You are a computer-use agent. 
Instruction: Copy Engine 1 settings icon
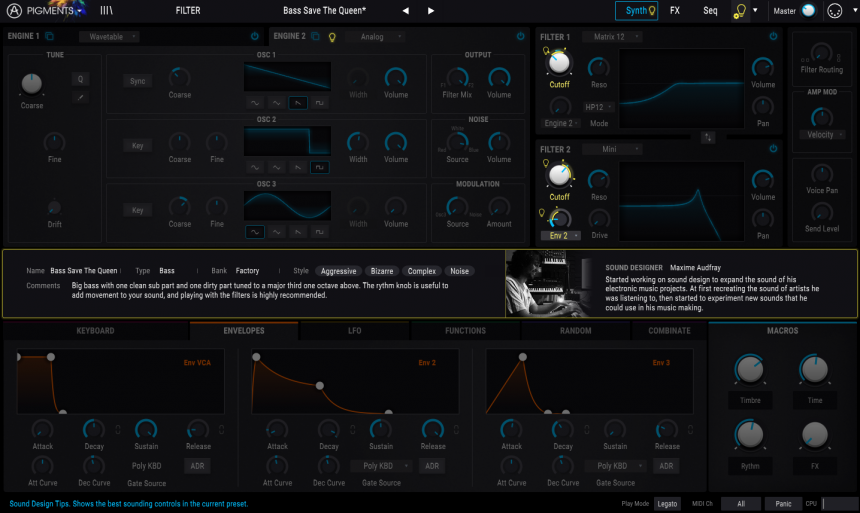coord(49,36)
